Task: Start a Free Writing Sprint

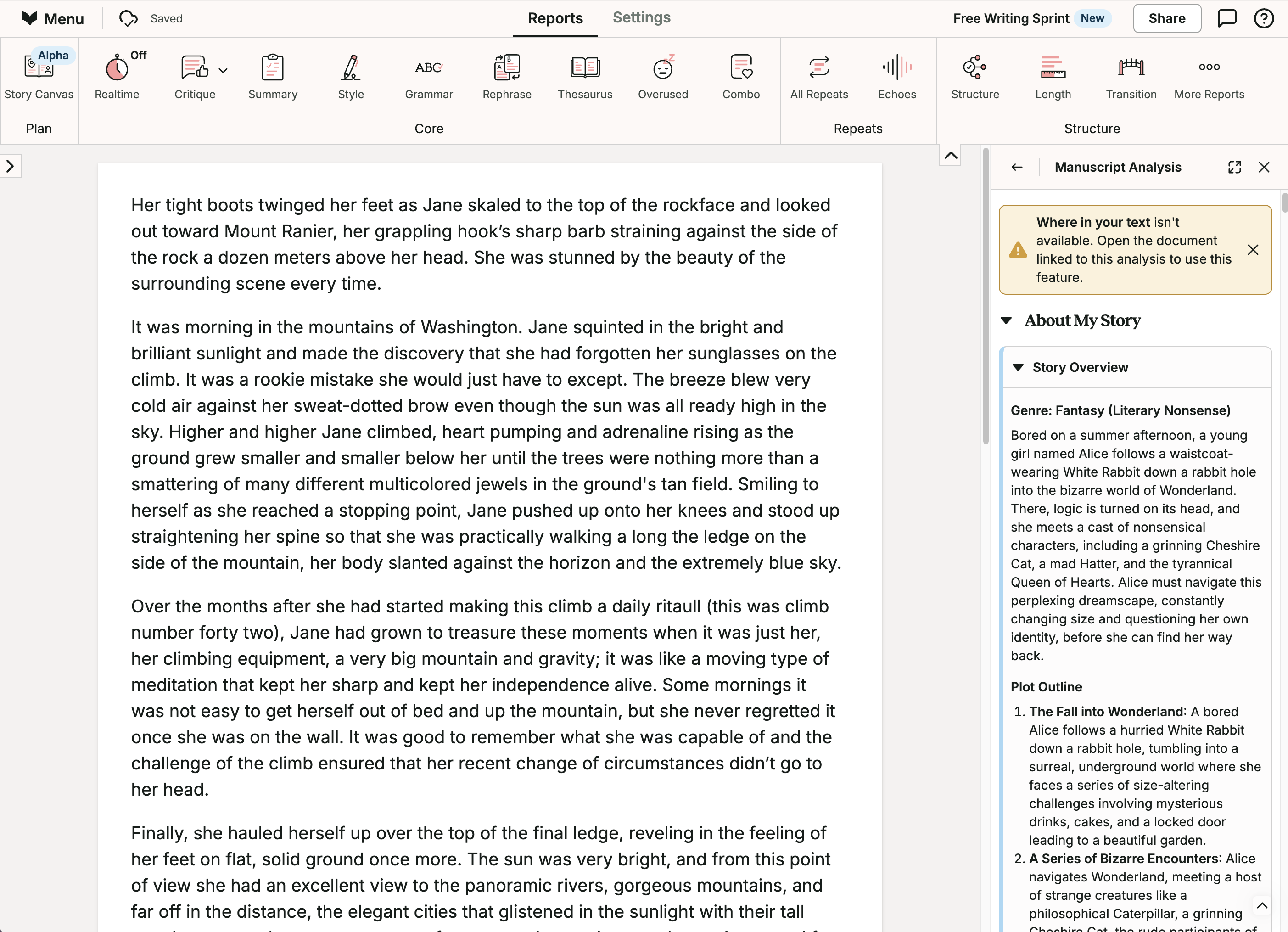Action: [x=1011, y=19]
